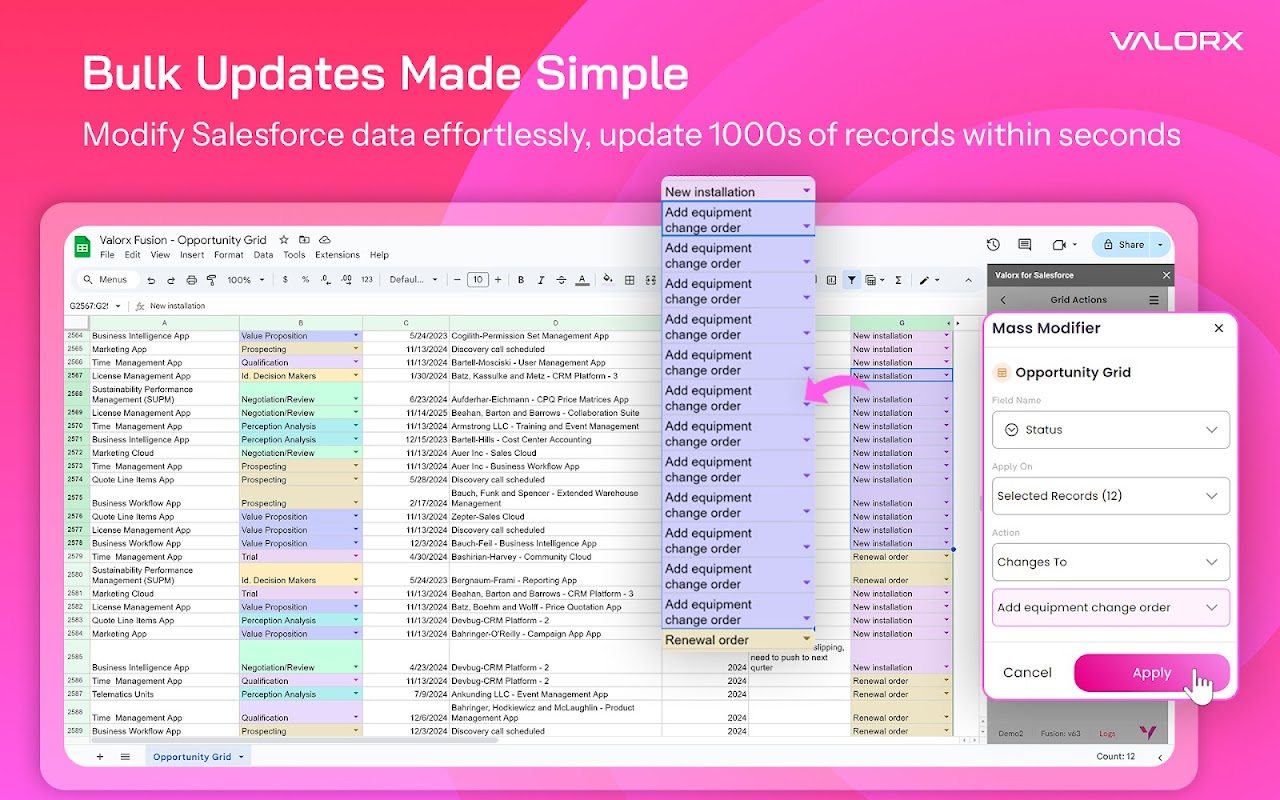This screenshot has width=1280, height=800.
Task: Open the Help menu
Action: [379, 255]
